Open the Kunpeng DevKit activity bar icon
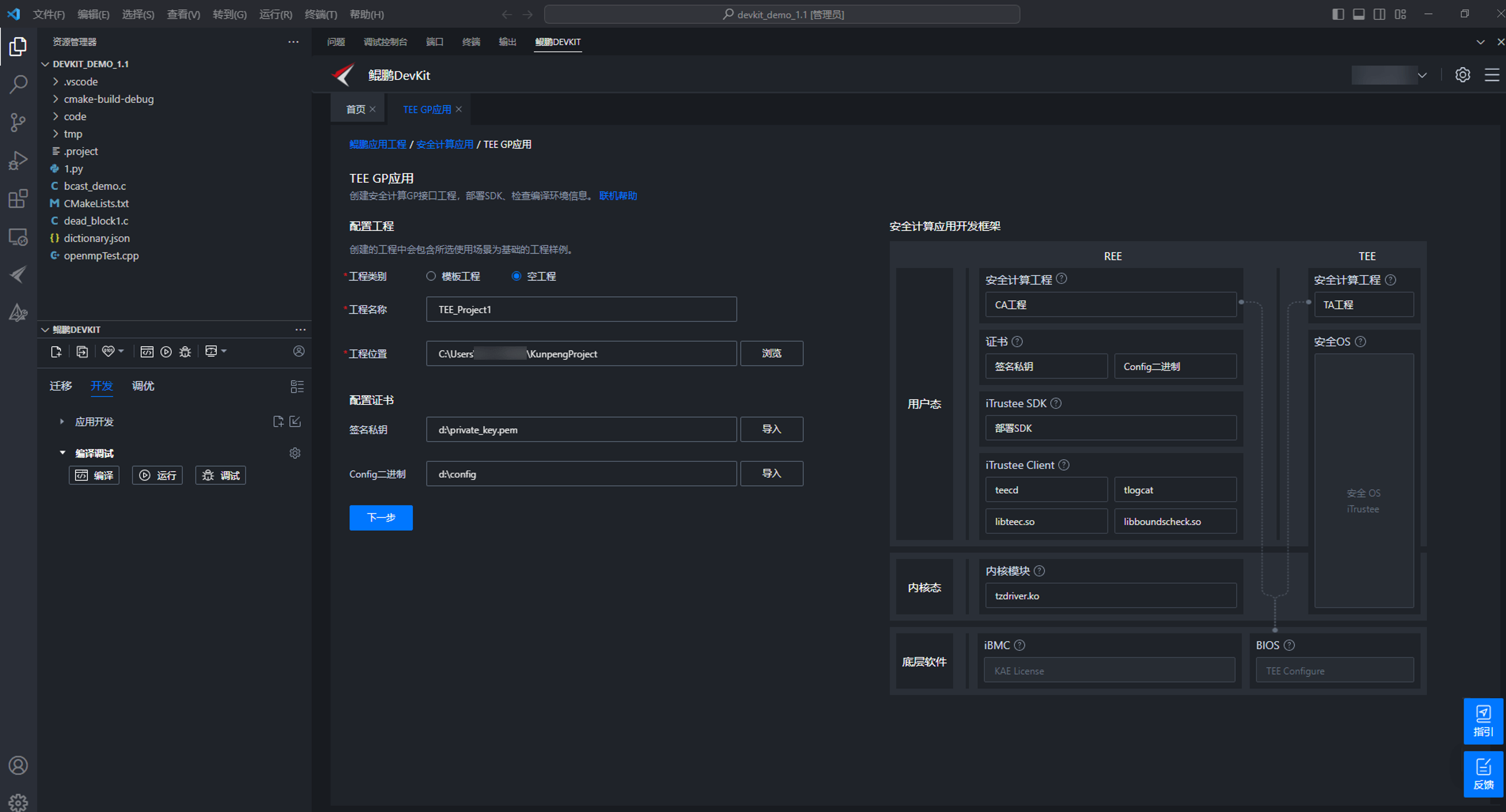 tap(18, 275)
